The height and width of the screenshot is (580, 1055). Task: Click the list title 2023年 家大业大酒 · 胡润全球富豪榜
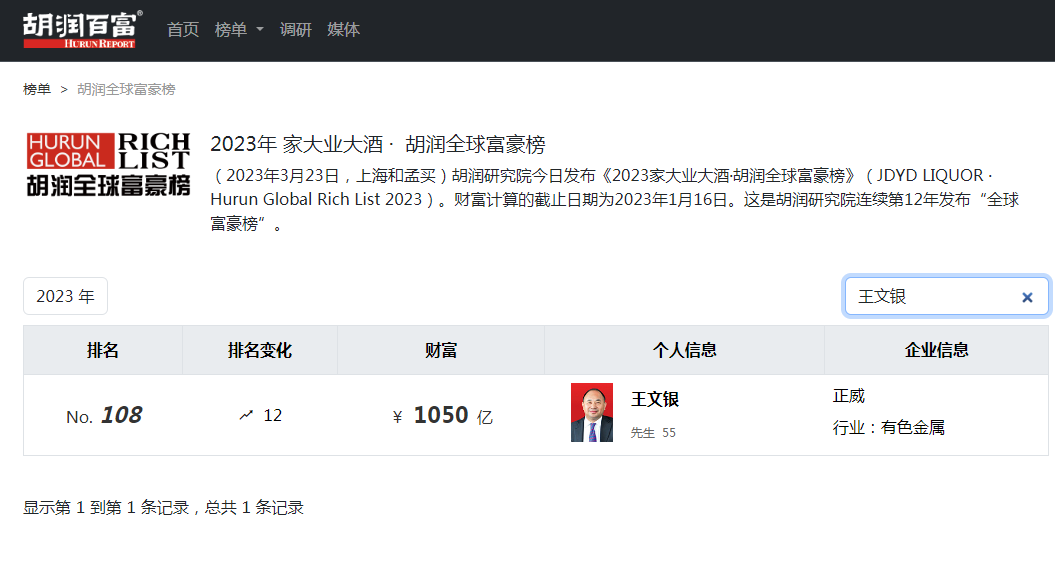tap(377, 144)
